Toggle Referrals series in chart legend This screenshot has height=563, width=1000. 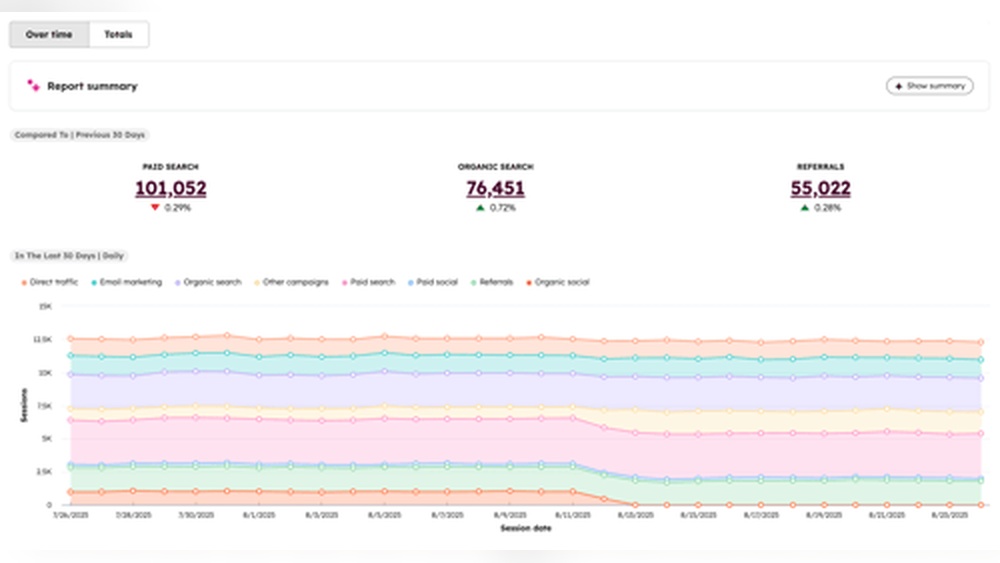tap(495, 283)
